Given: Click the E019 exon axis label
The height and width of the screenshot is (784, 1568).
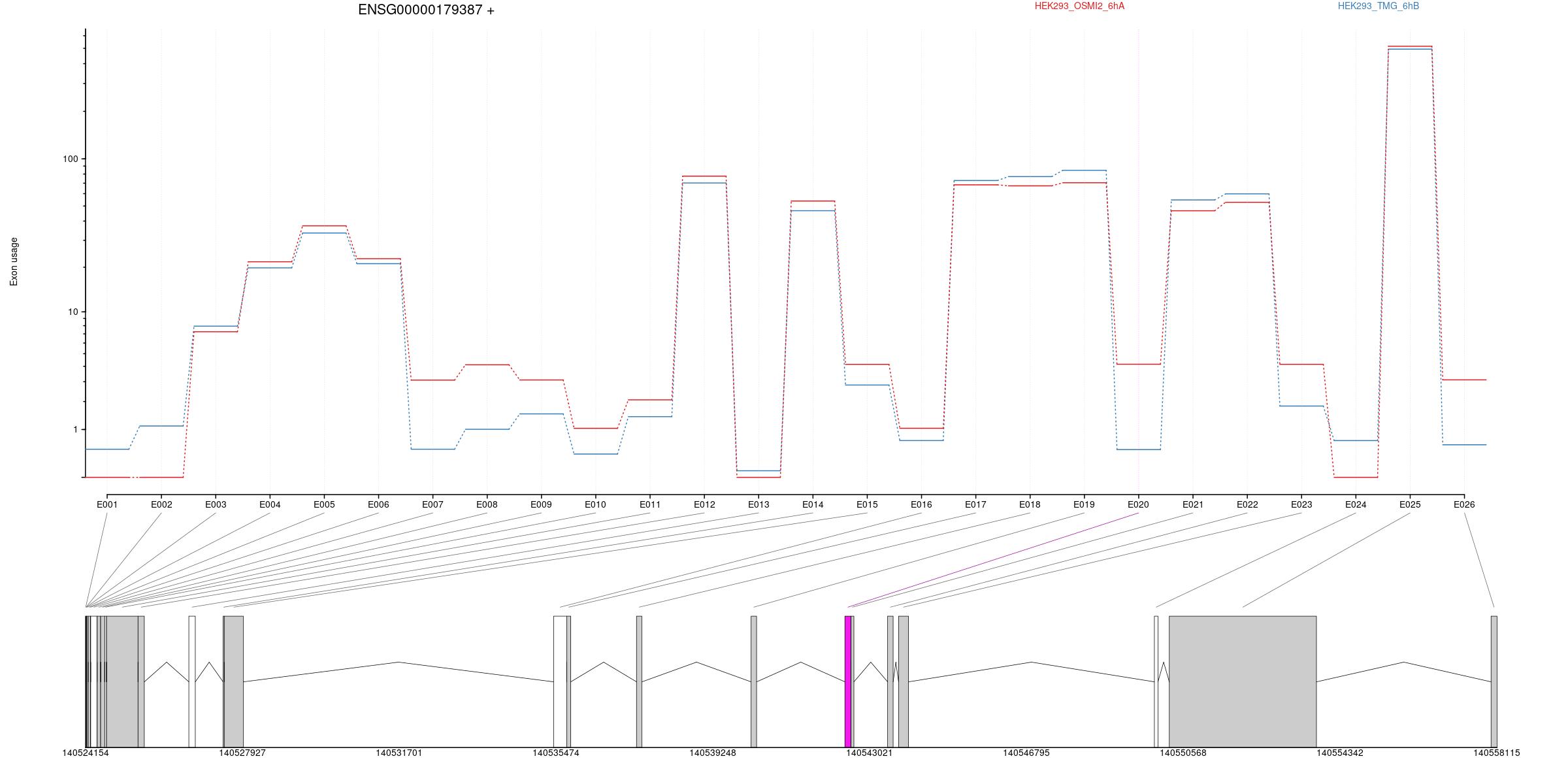Looking at the screenshot, I should [x=1084, y=504].
